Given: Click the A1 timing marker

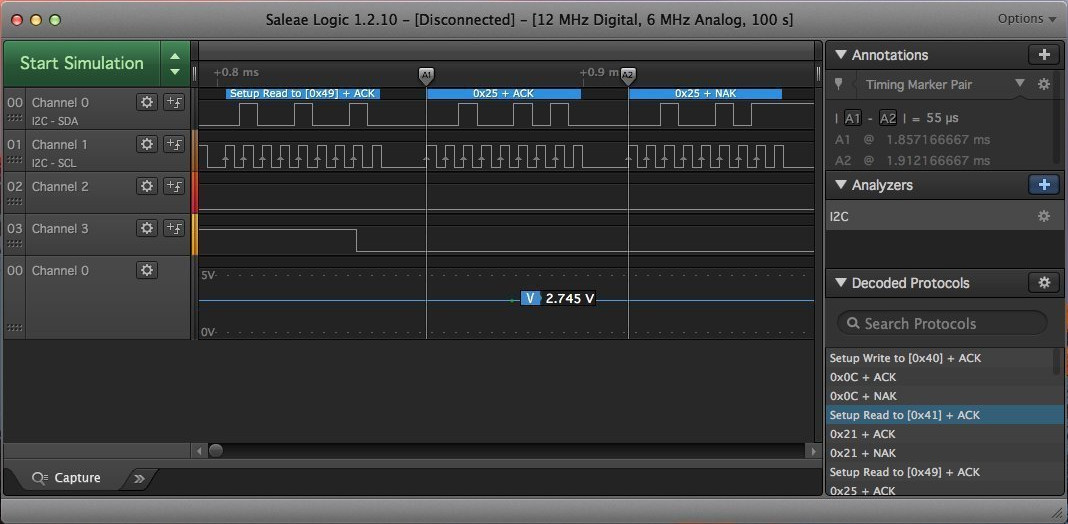Looking at the screenshot, I should coord(426,75).
